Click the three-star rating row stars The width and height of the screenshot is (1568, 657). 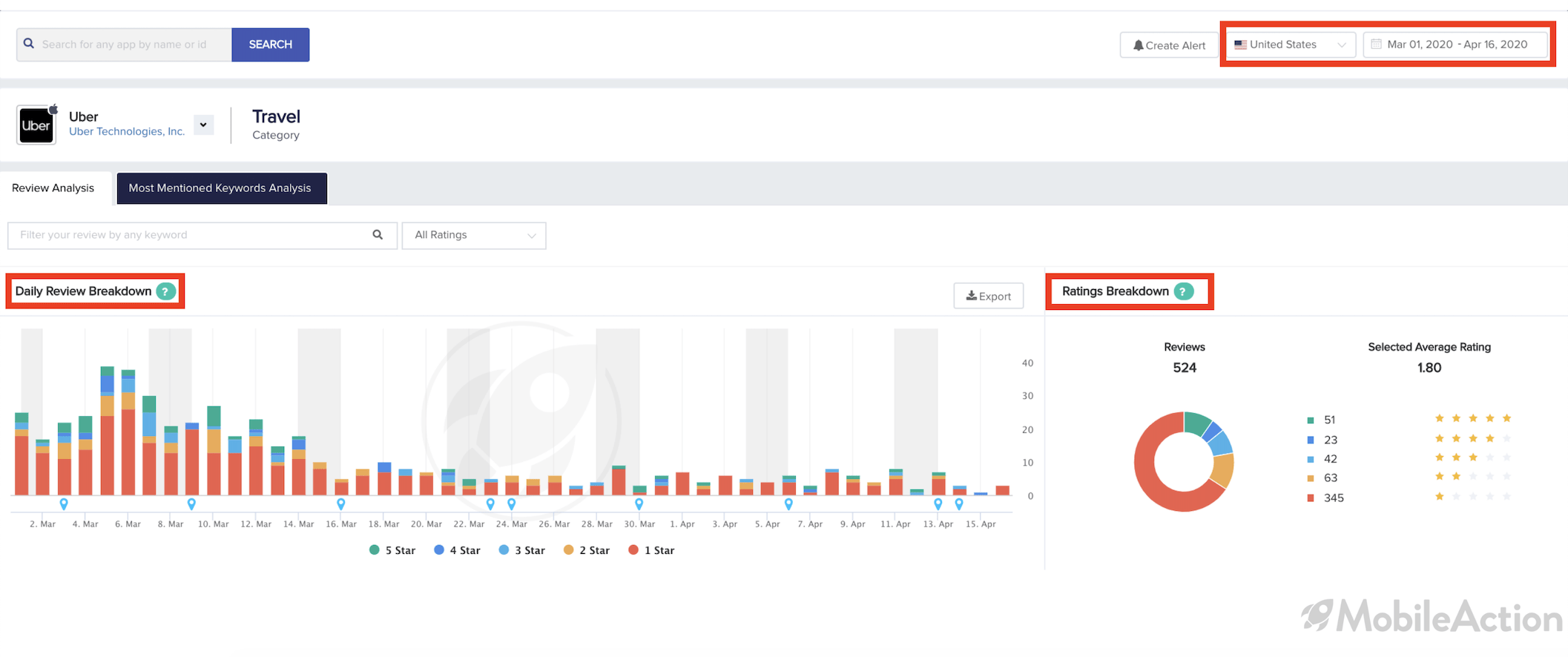click(1472, 458)
